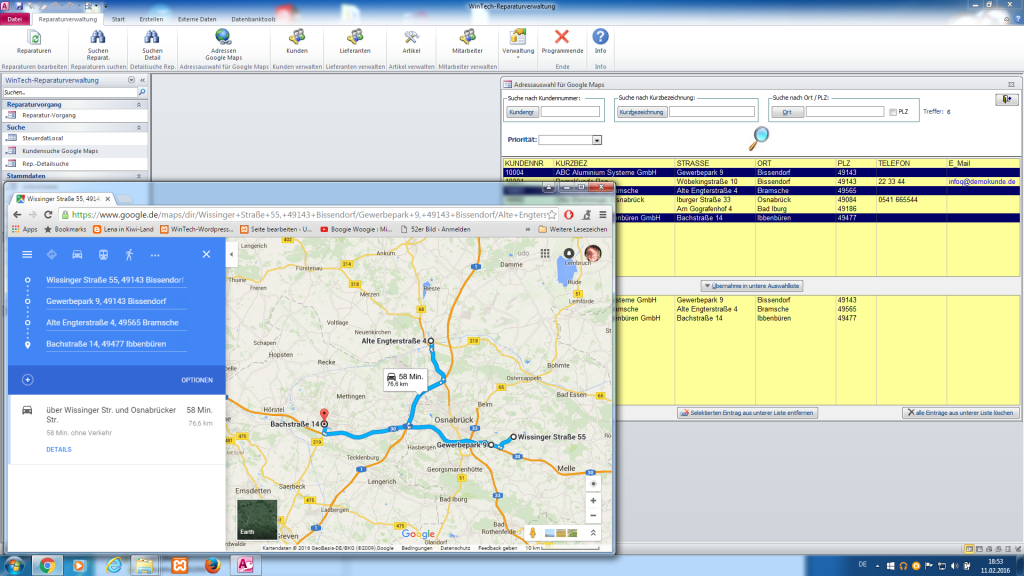The height and width of the screenshot is (576, 1024).
Task: Select the walking directions icon in Google Maps
Action: (x=128, y=255)
